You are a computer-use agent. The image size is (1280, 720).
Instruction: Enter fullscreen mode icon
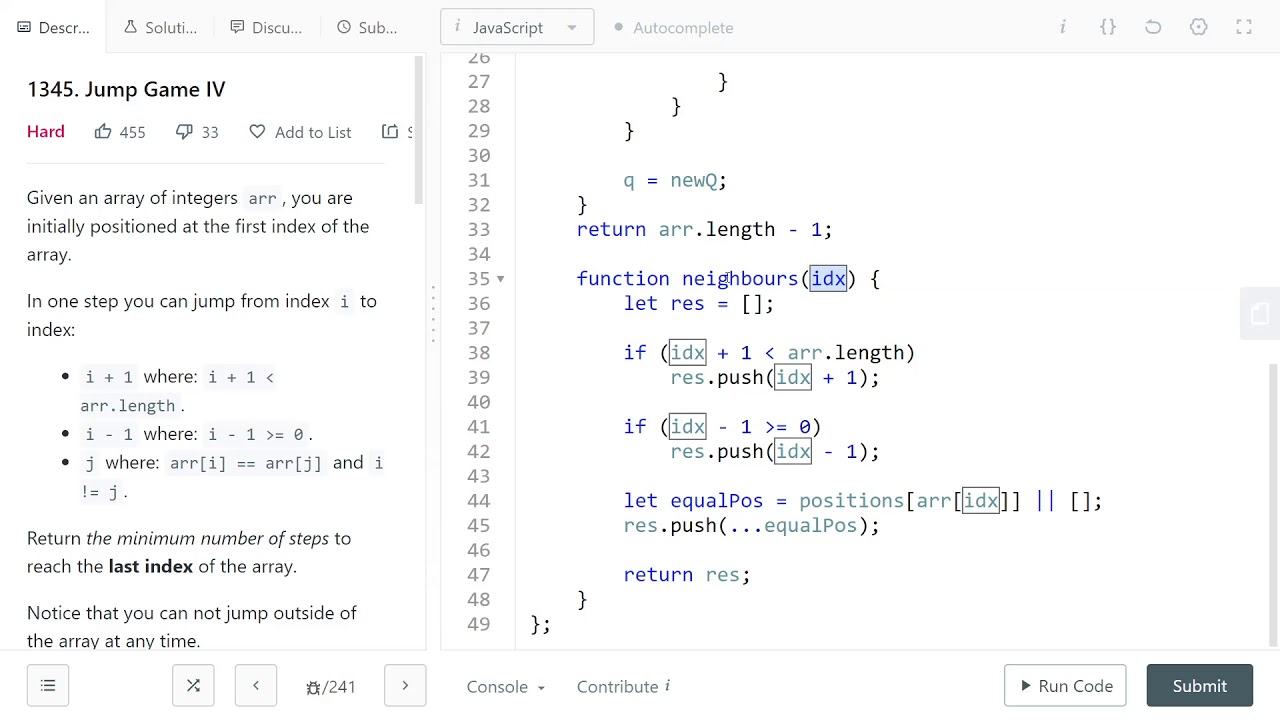coord(1244,27)
